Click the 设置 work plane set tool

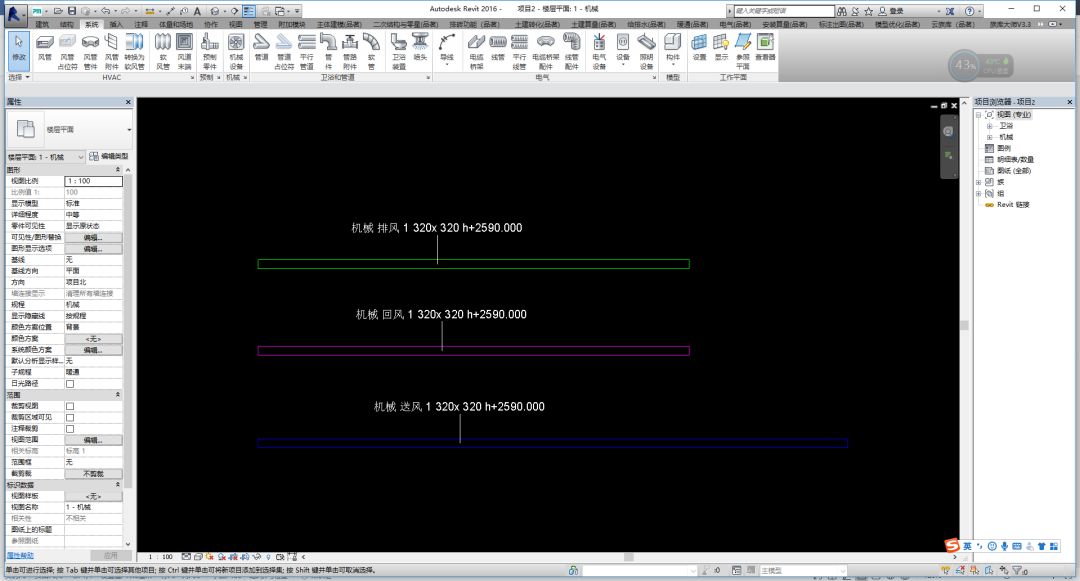click(x=699, y=47)
